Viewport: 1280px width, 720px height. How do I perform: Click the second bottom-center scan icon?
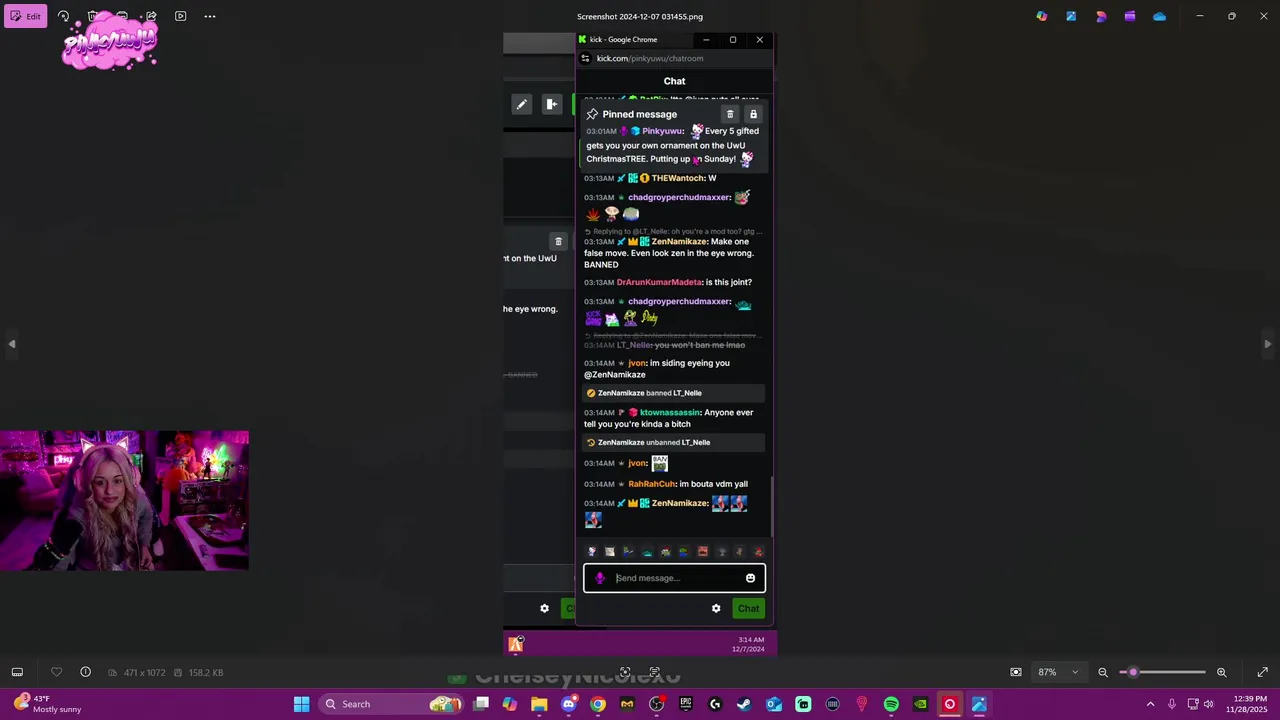tap(654, 672)
